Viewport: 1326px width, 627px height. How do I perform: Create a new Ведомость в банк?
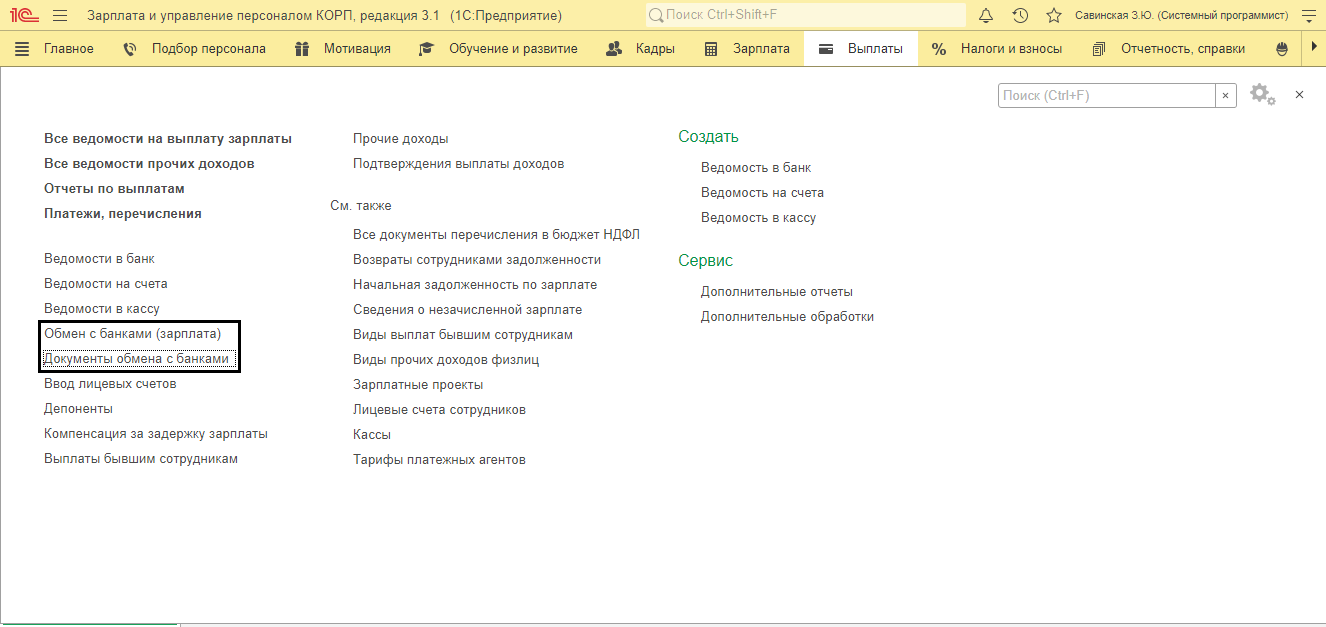[x=756, y=168]
